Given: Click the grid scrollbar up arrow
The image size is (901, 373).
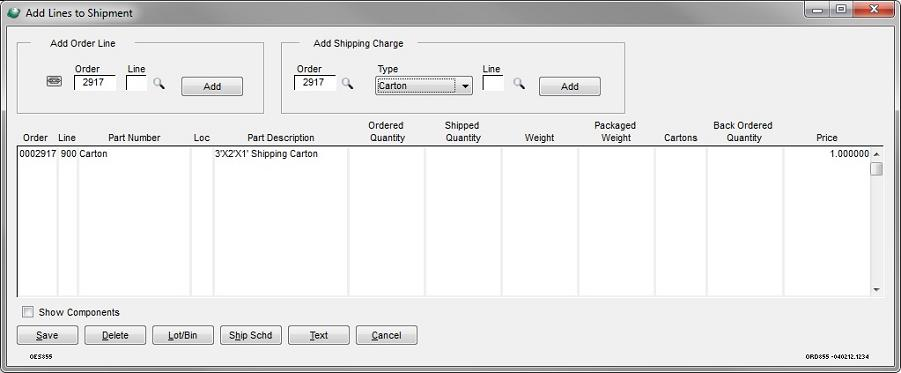Looking at the screenshot, I should (876, 154).
